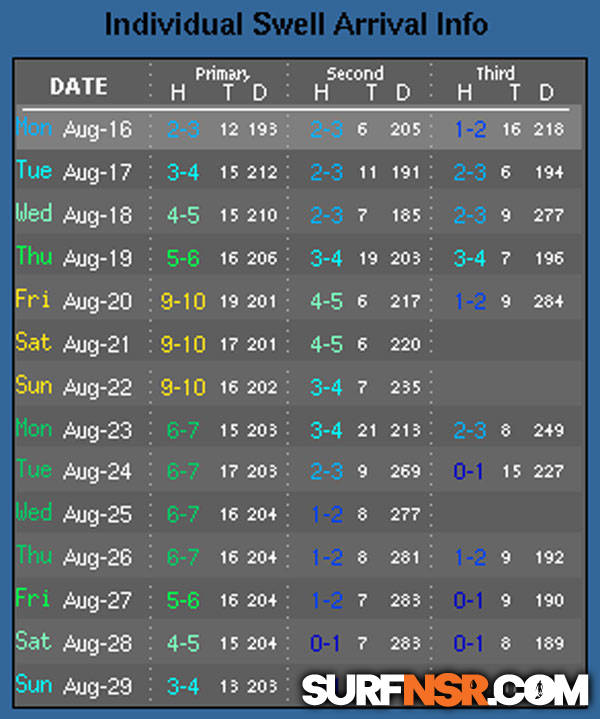600x719 pixels.
Task: Click third swell direction 249 on Mon Aug-23
Action: coord(549,430)
